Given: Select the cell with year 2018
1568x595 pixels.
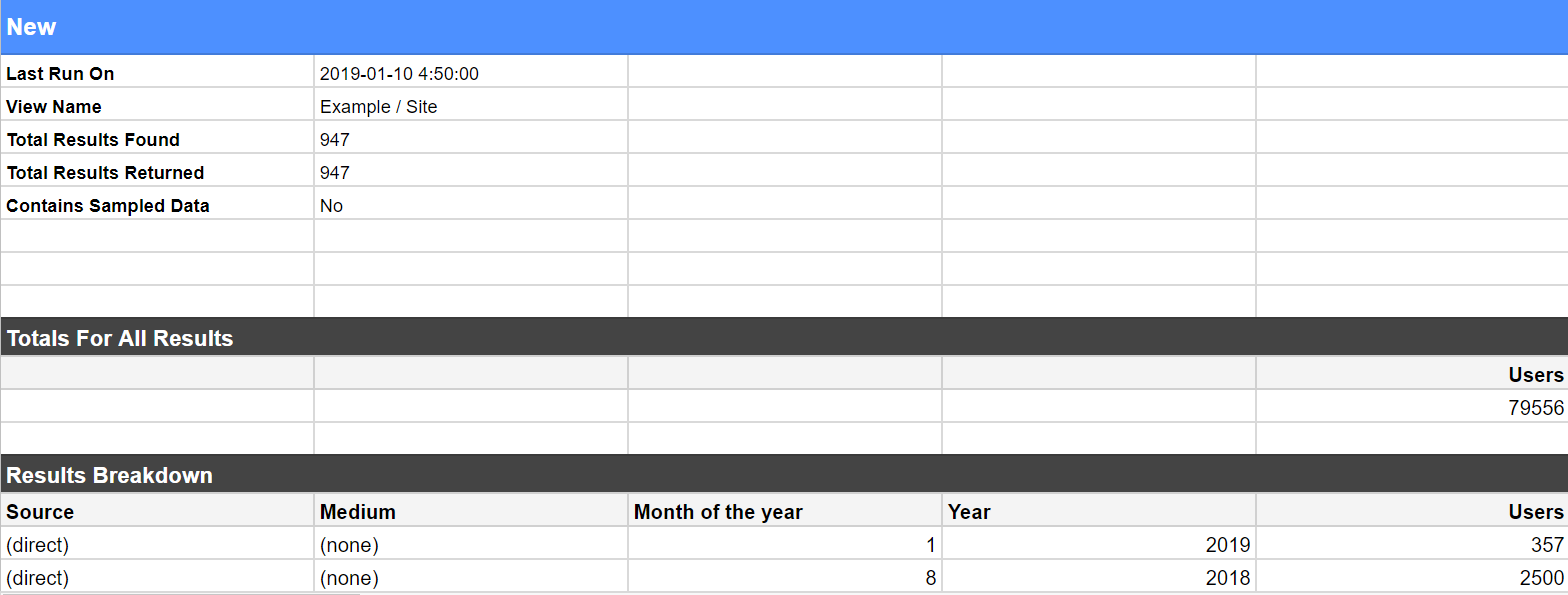Looking at the screenshot, I should tap(1227, 578).
